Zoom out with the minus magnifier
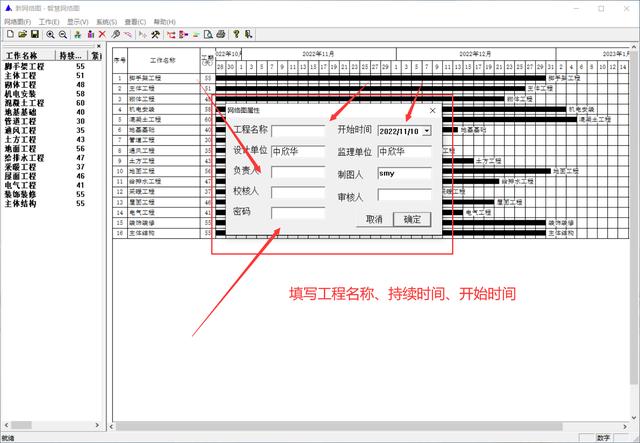The height and width of the screenshot is (443, 640). (x=63, y=35)
